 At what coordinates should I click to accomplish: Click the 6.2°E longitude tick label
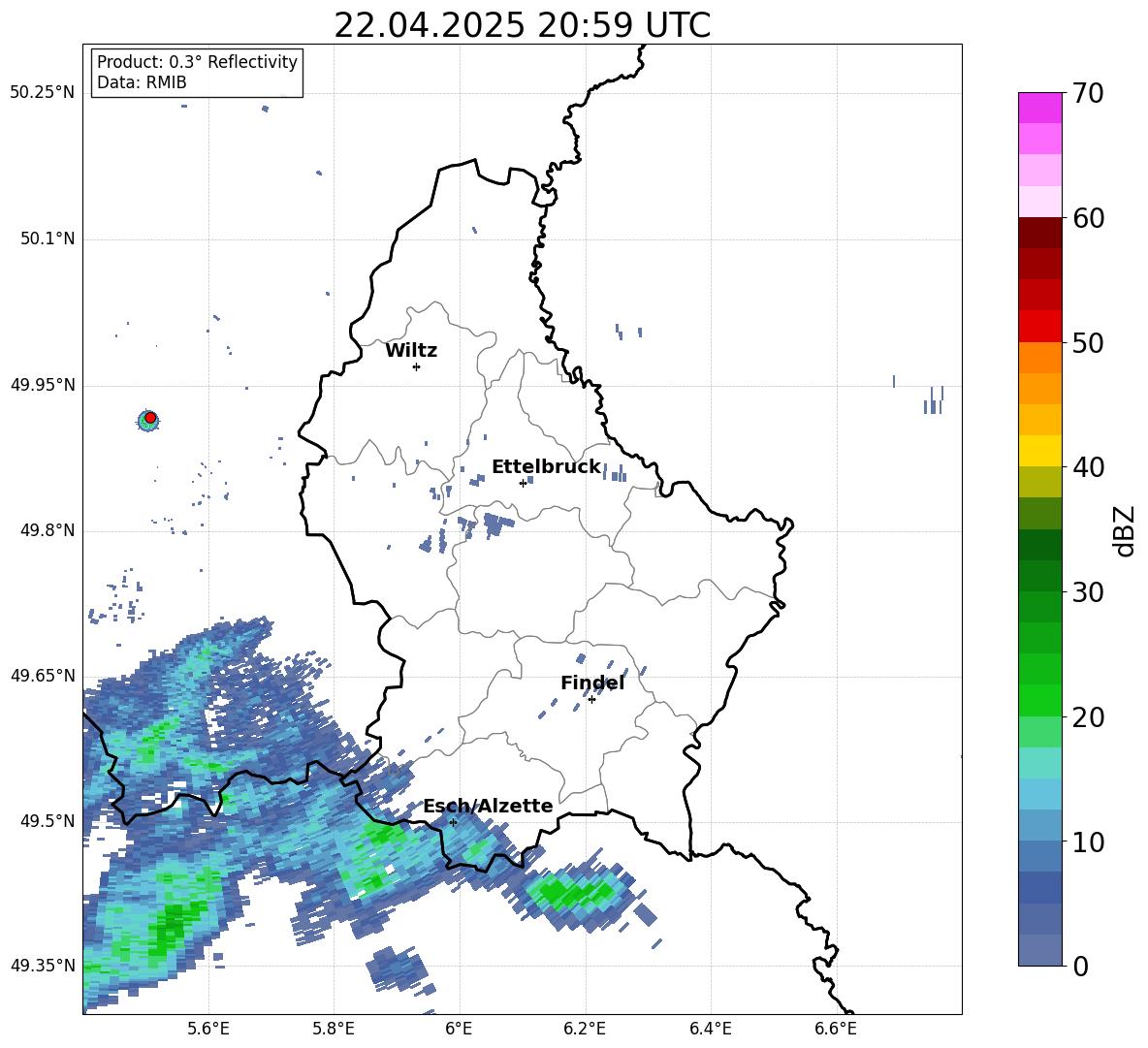585,1029
